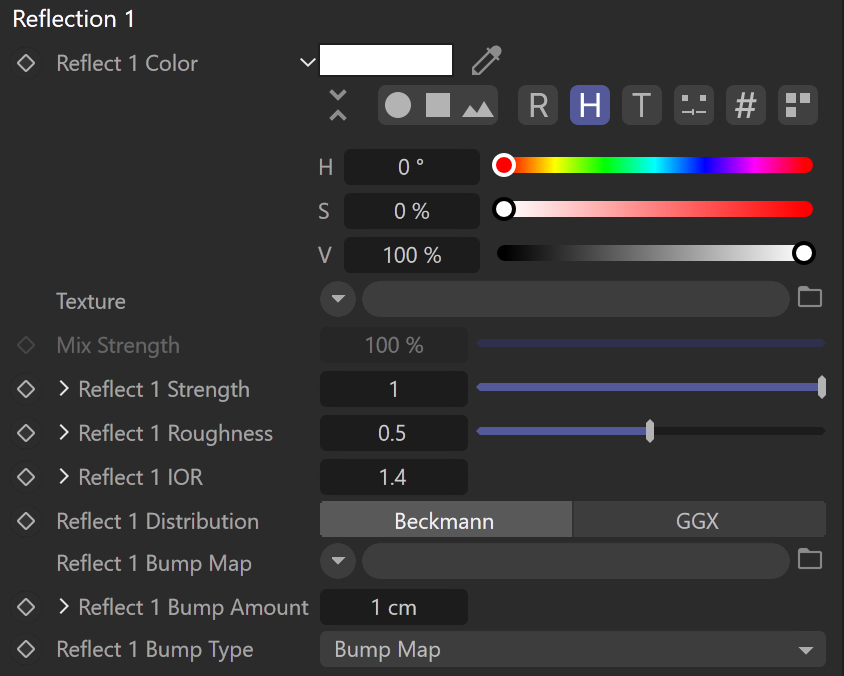
Task: Toggle Kelvin temperature T button
Action: pos(642,105)
